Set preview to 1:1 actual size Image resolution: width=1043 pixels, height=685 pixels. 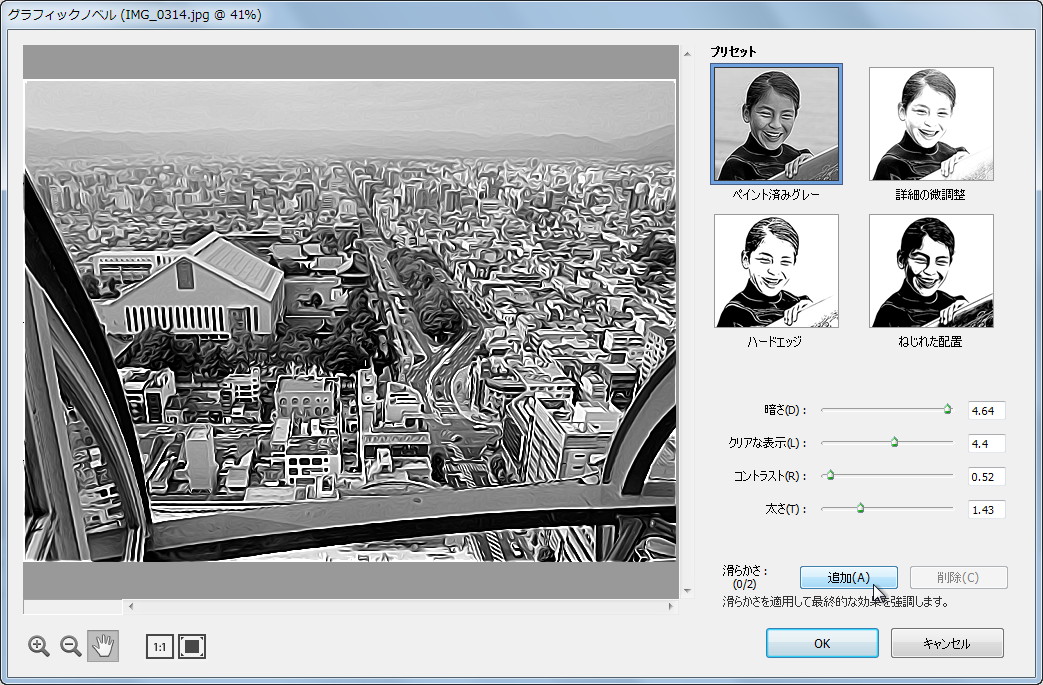point(160,646)
